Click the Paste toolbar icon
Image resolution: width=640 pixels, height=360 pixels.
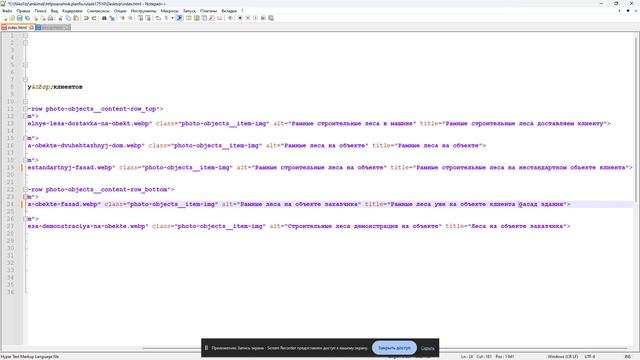coord(76,18)
